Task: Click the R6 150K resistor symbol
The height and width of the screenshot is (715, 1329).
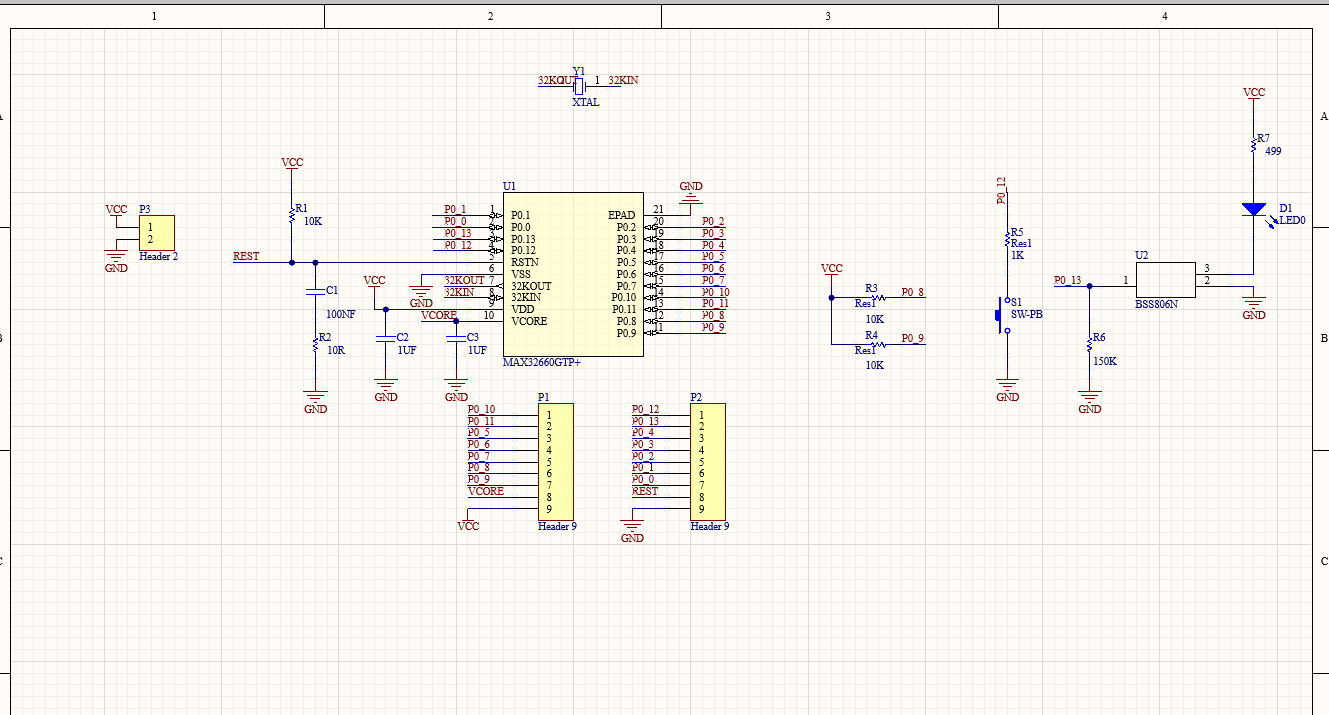Action: pos(1090,344)
